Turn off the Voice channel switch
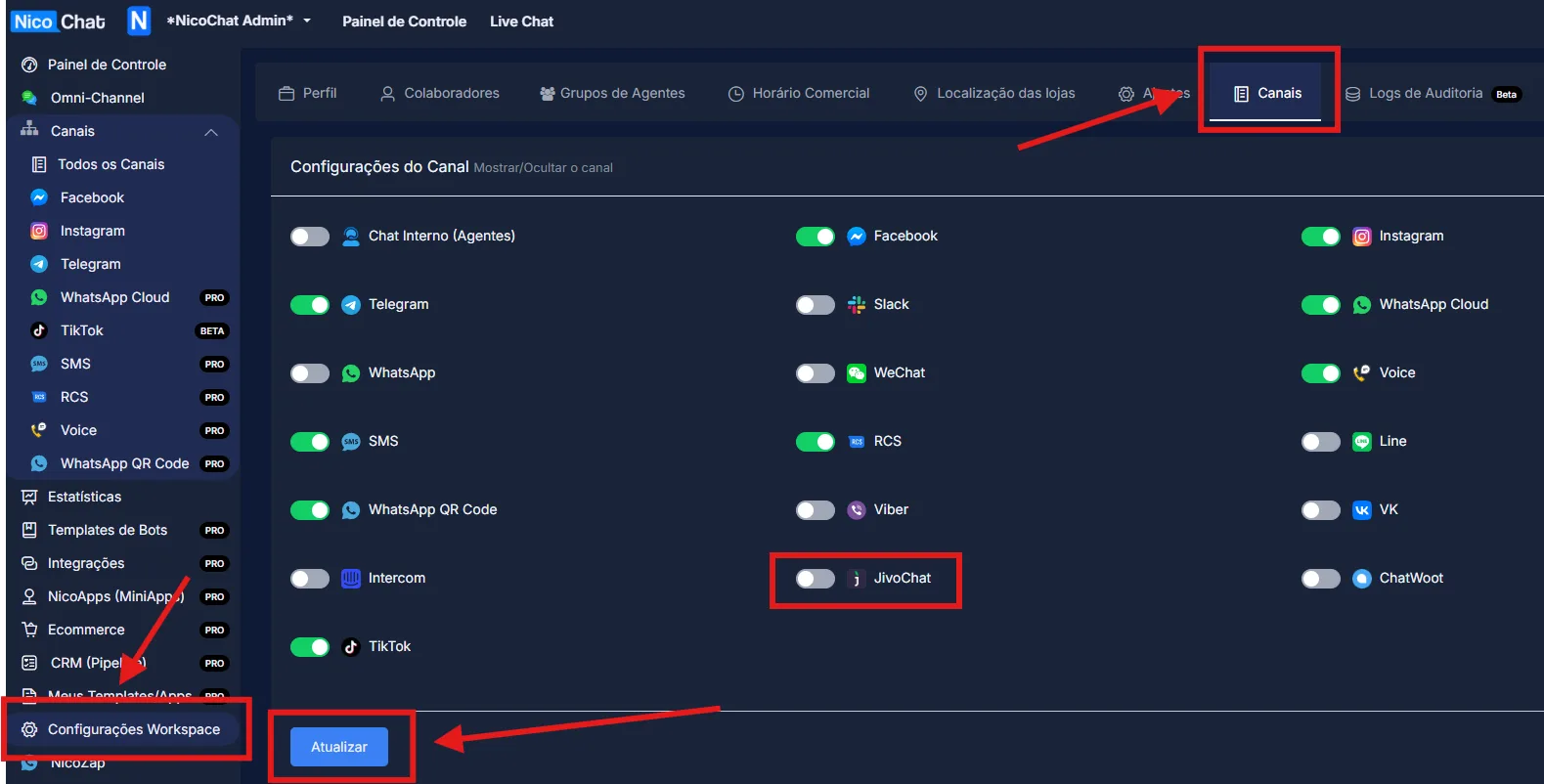Image resolution: width=1544 pixels, height=784 pixels. (1321, 373)
